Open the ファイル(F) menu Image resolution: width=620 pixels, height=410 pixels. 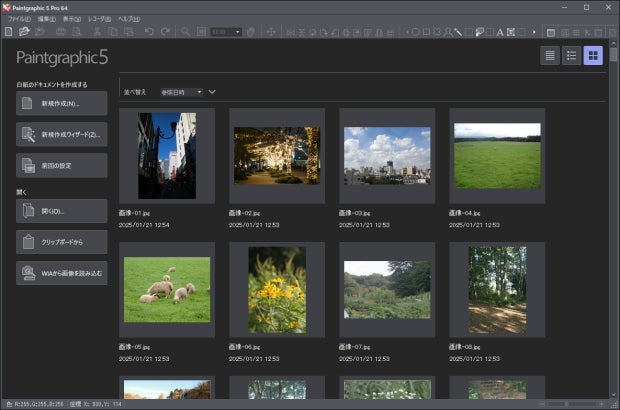pos(19,19)
